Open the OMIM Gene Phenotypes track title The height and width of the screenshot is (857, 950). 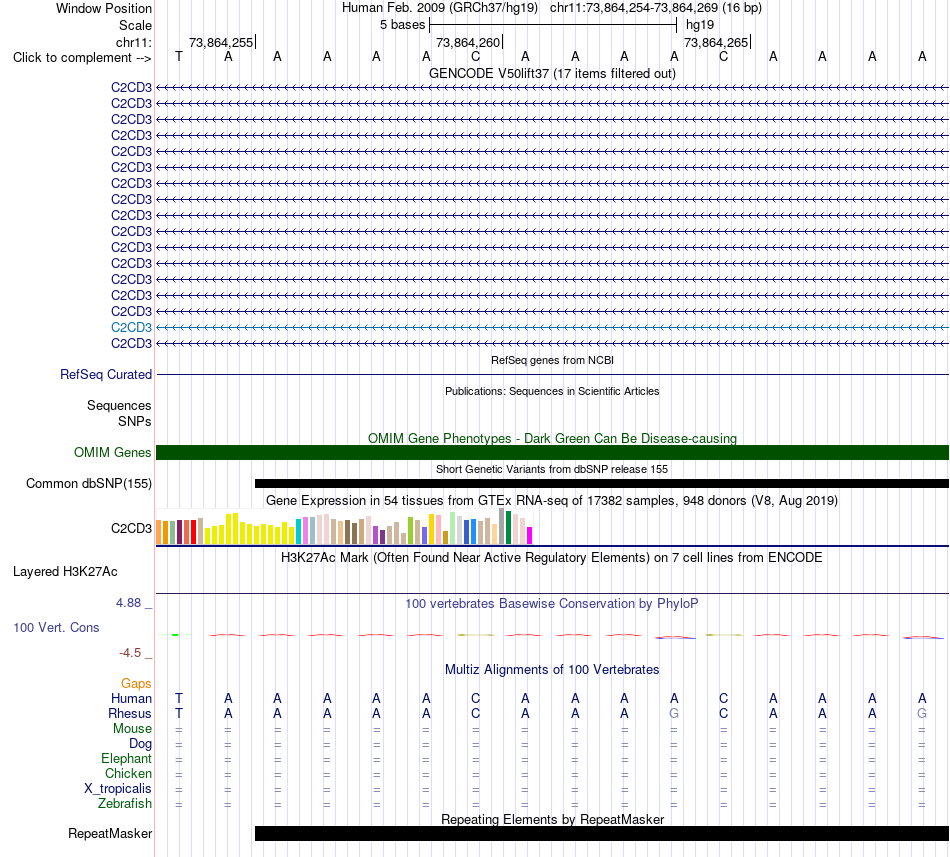[x=552, y=438]
